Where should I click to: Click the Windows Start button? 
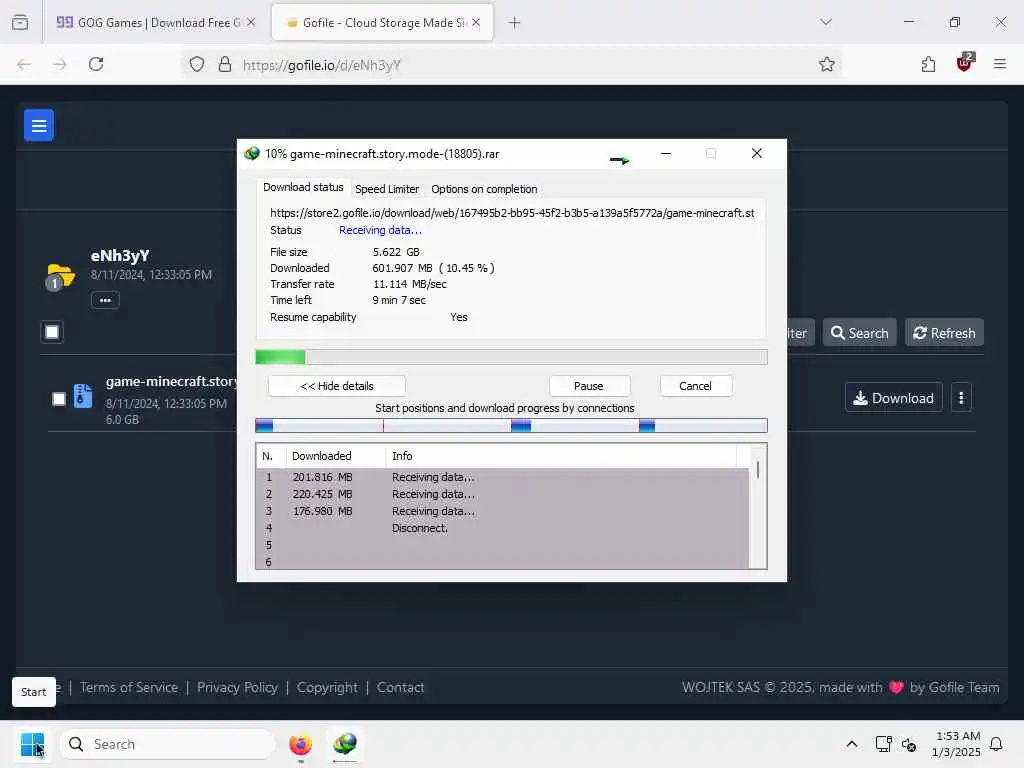click(x=32, y=744)
